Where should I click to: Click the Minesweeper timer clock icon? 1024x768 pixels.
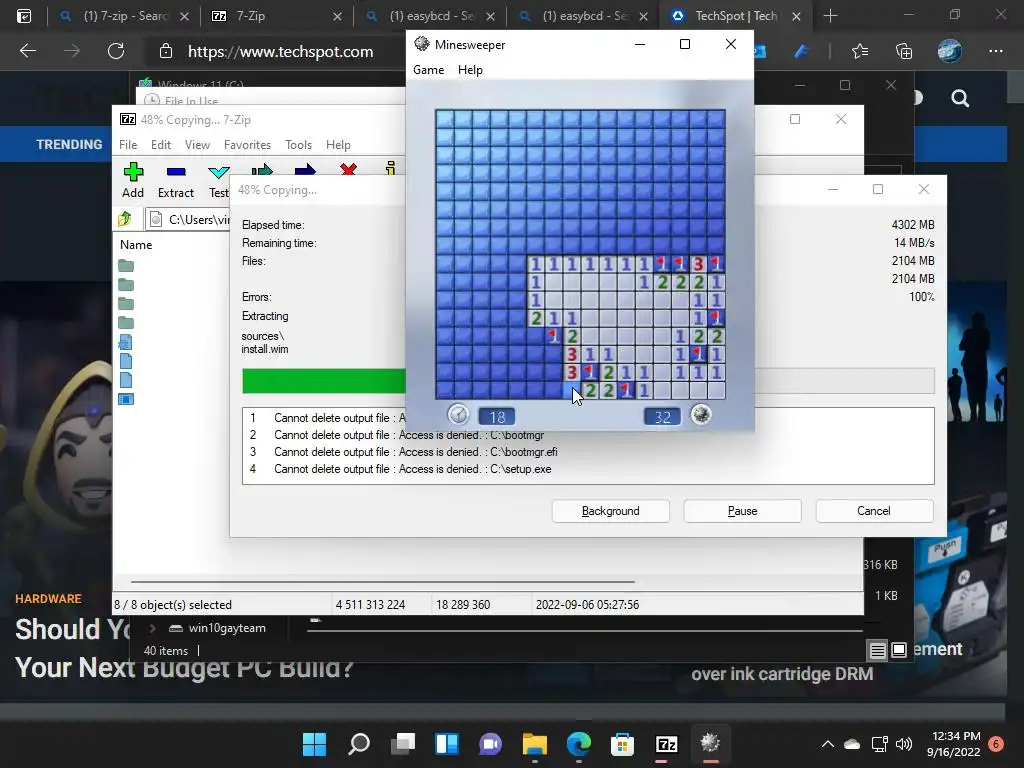458,415
